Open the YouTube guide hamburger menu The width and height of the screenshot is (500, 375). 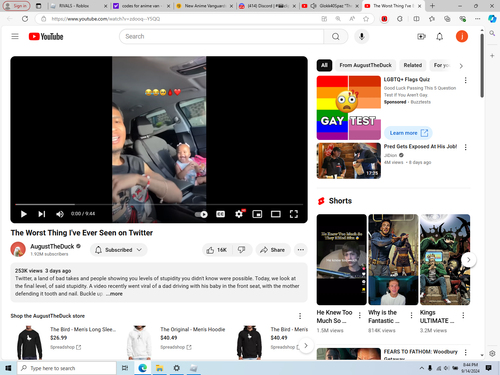(15, 36)
